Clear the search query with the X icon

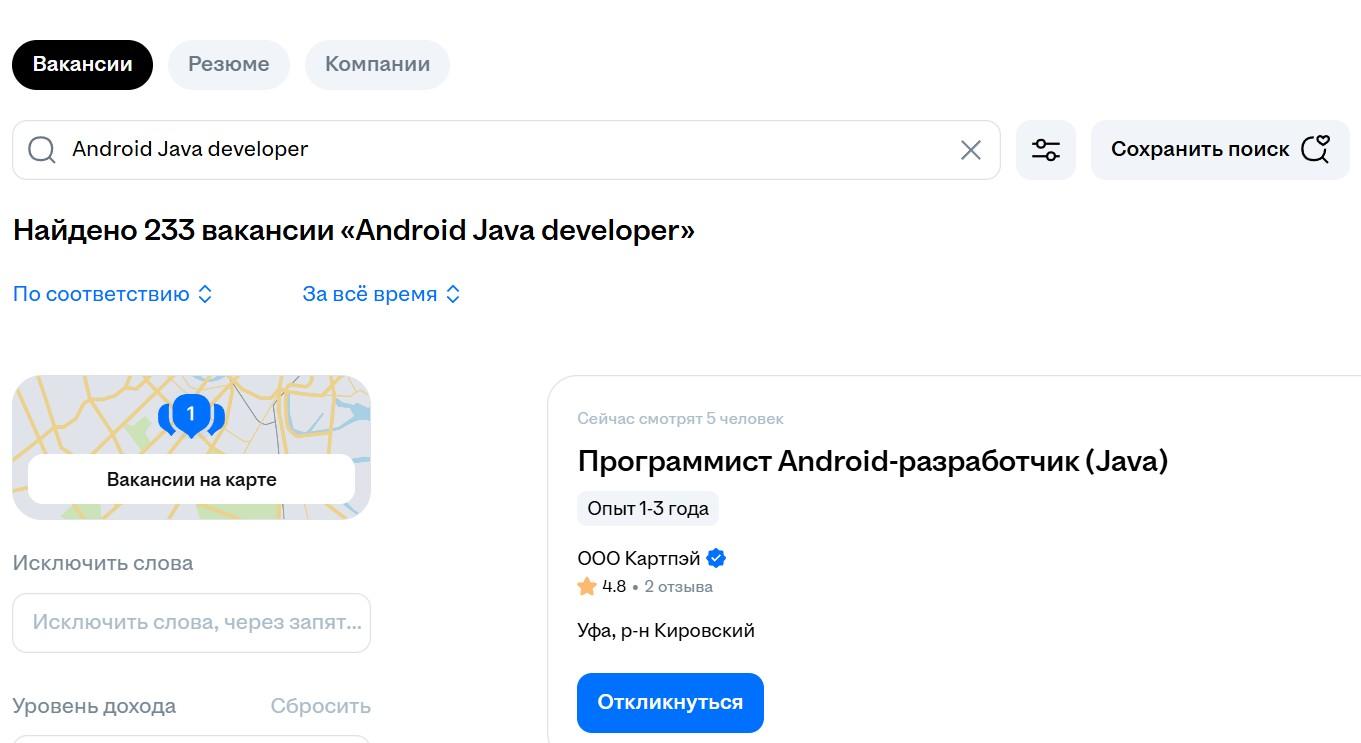click(969, 149)
